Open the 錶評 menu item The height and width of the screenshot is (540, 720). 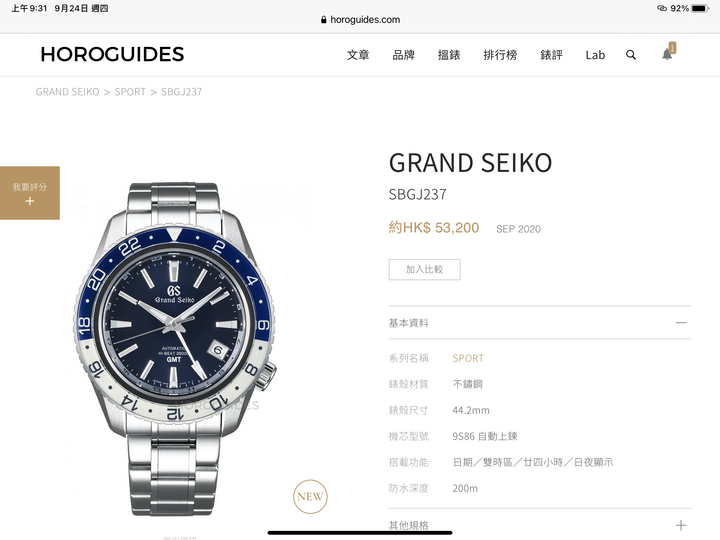551,55
